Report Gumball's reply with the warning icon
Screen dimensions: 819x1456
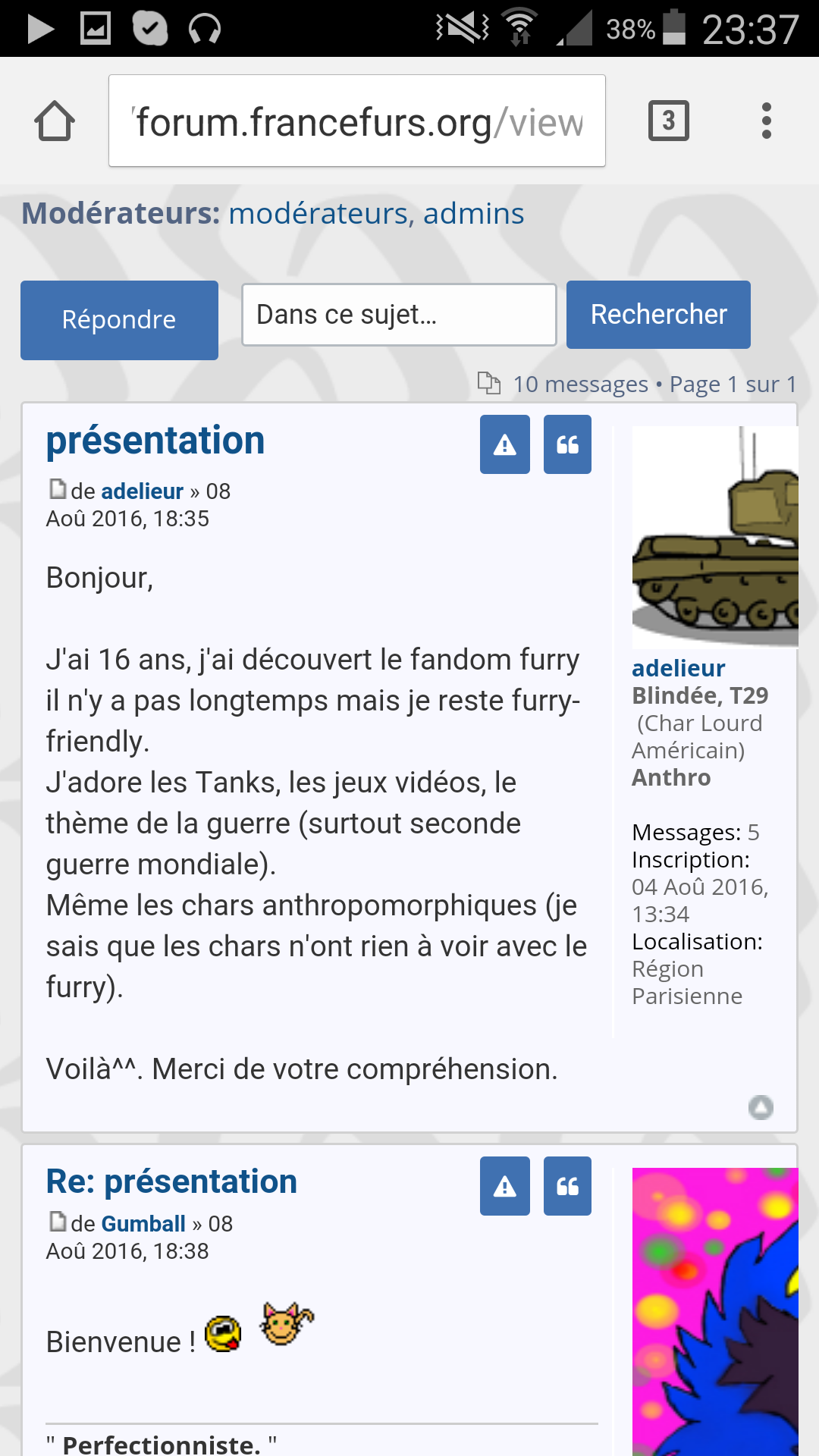tap(504, 1186)
